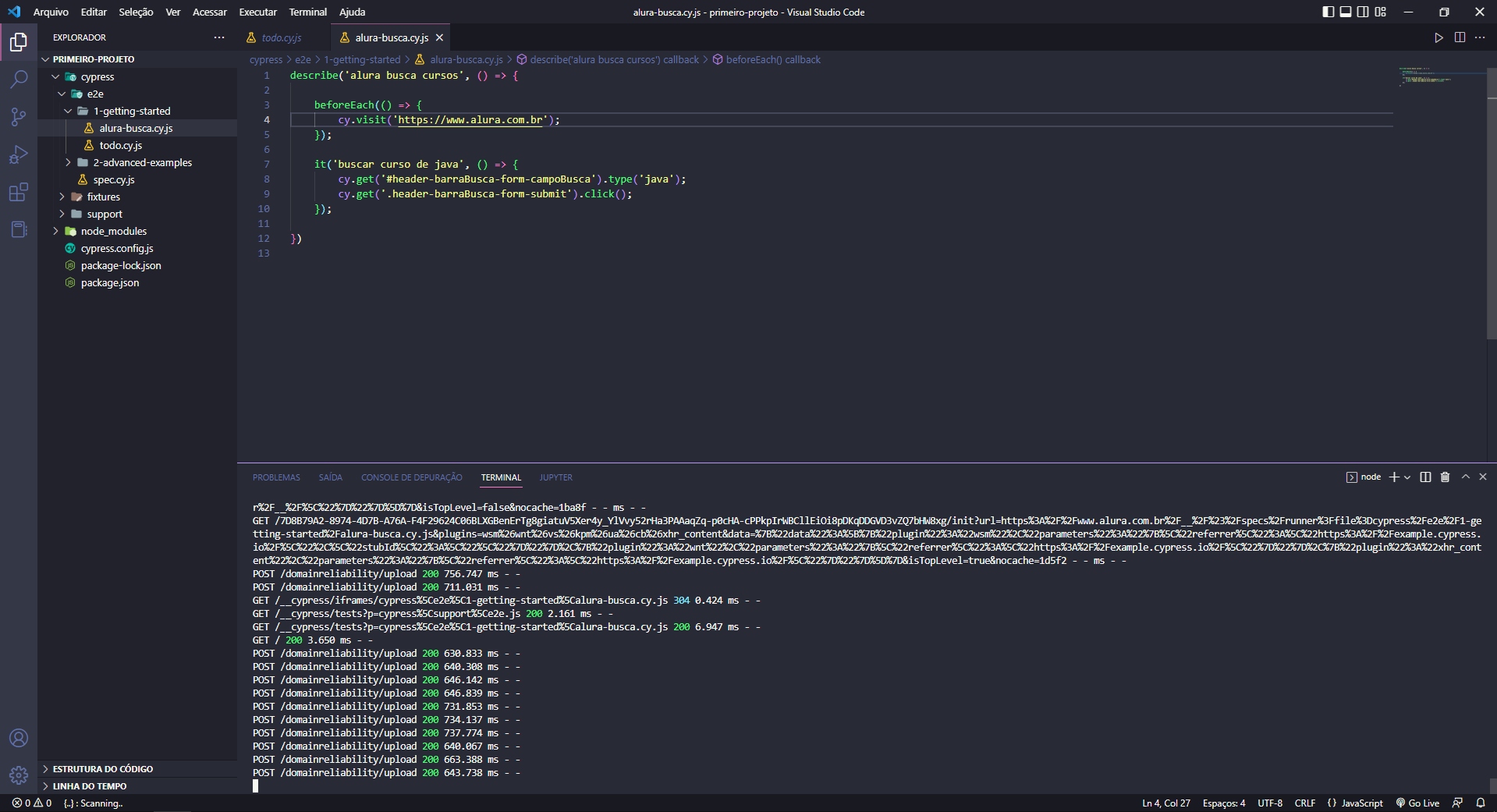
Task: Close the terminal panel
Action: (1483, 477)
